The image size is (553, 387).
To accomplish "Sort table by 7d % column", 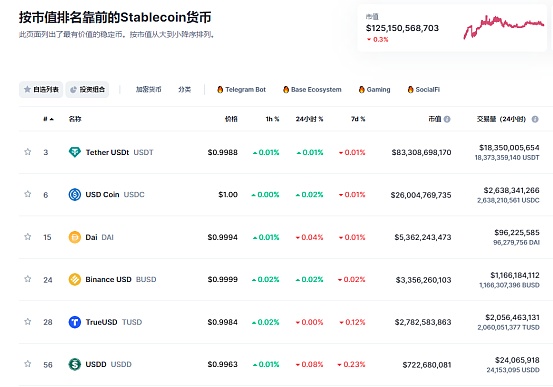I will pos(358,119).
